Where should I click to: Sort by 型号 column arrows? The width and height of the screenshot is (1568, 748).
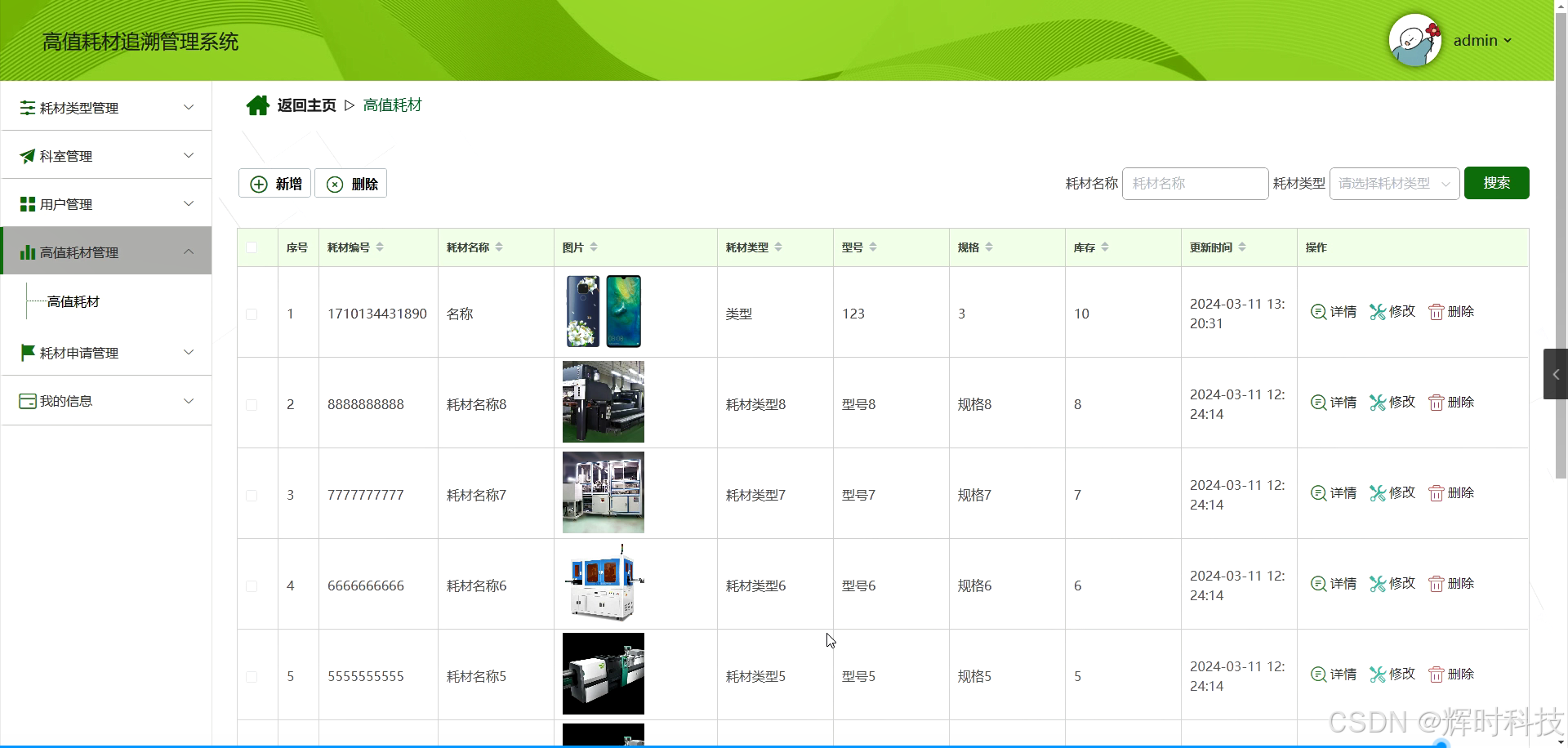click(873, 247)
